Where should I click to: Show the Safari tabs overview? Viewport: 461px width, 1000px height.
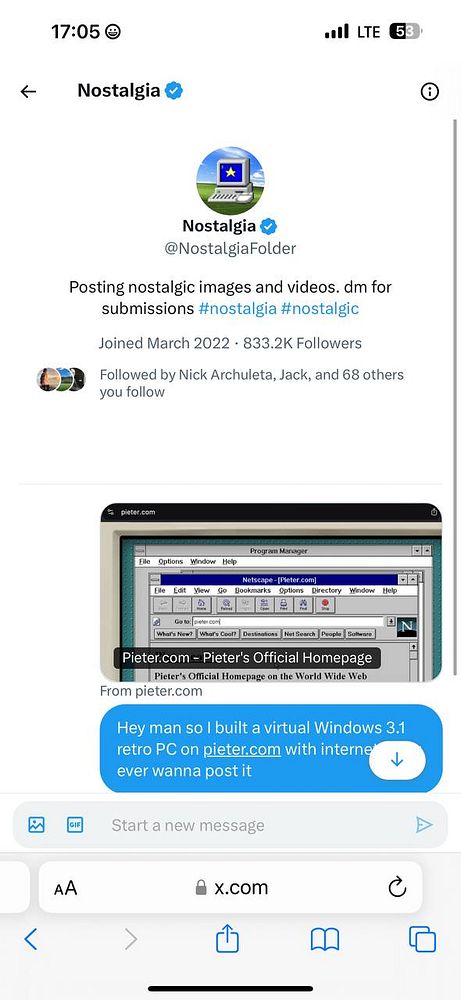coord(422,939)
